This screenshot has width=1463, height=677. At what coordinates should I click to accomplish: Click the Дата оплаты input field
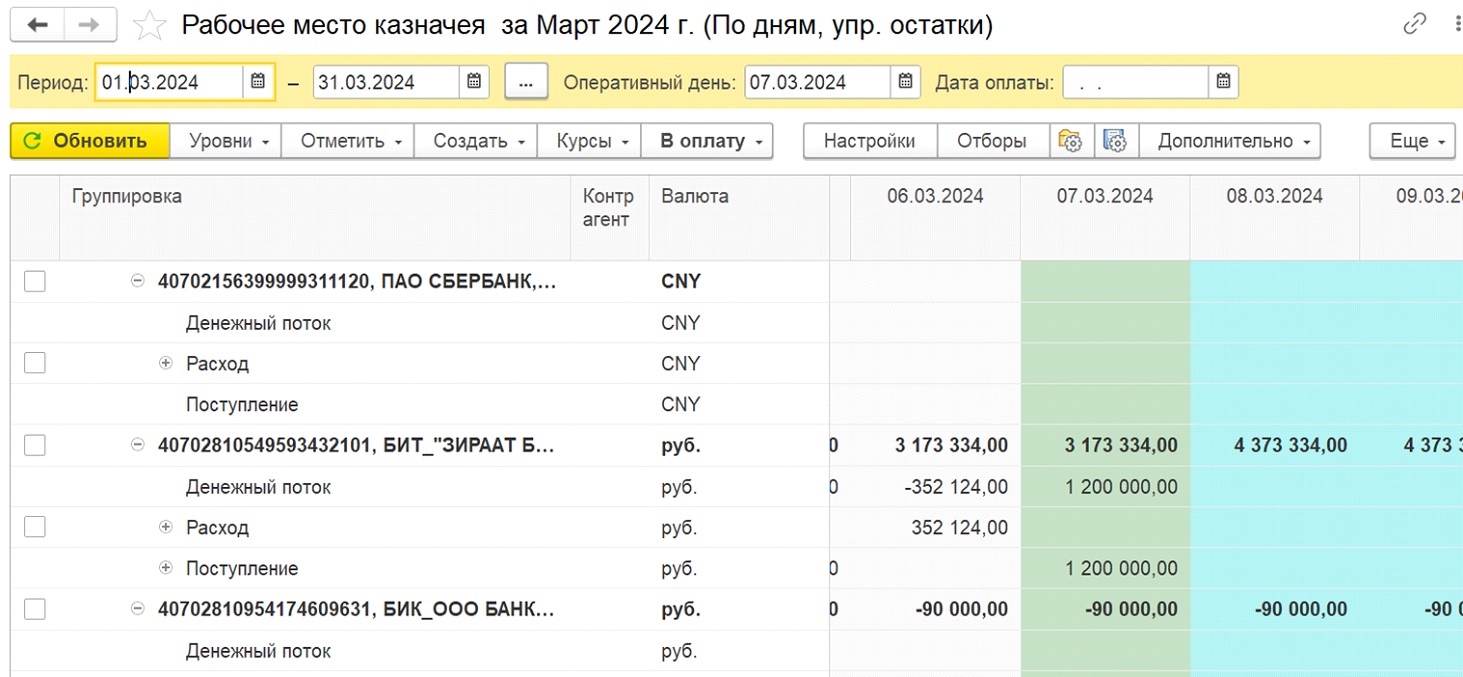click(x=1135, y=82)
